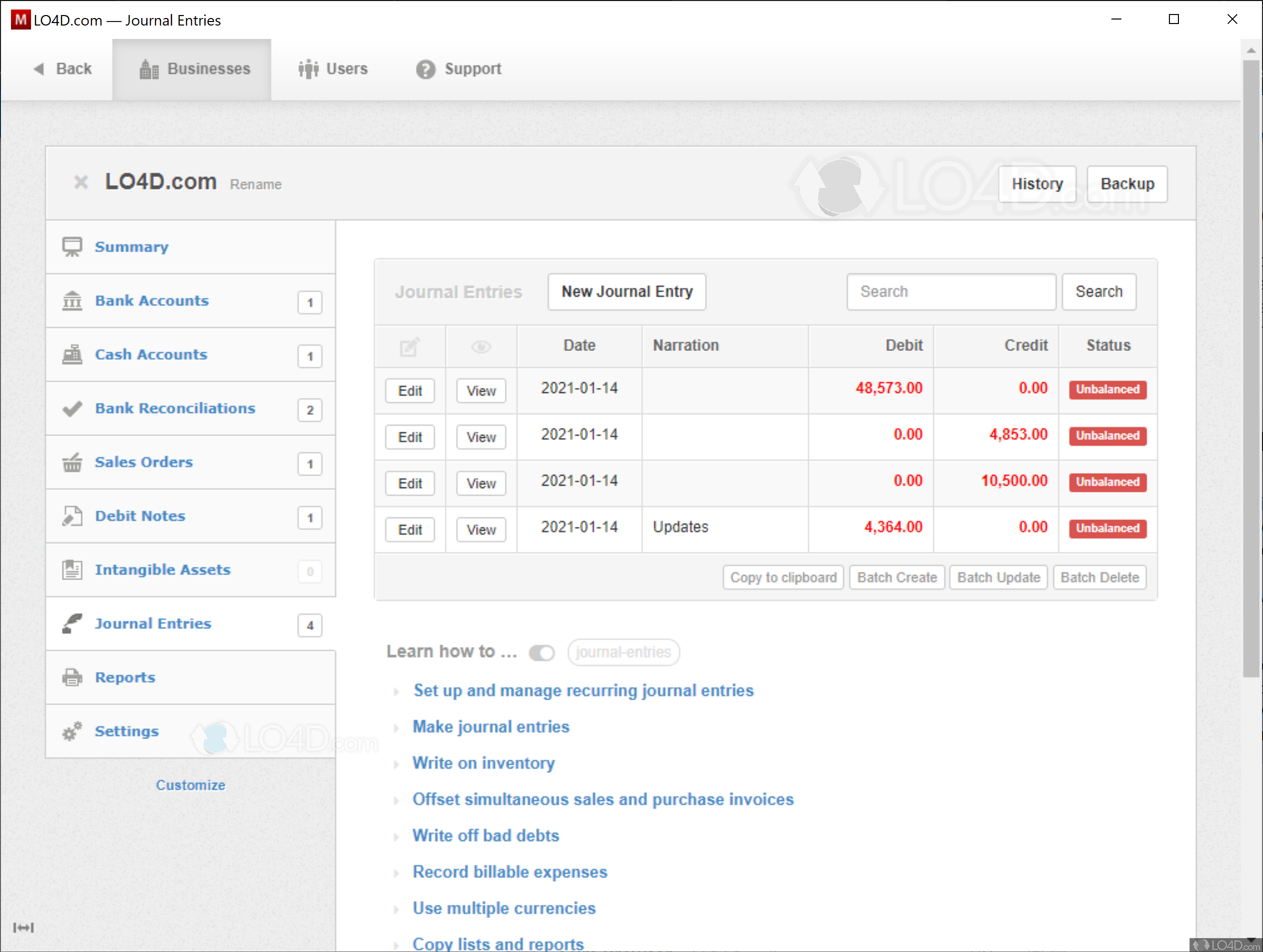1263x952 pixels.
Task: Click the X icon beside LO4D.com name
Action: point(81,182)
